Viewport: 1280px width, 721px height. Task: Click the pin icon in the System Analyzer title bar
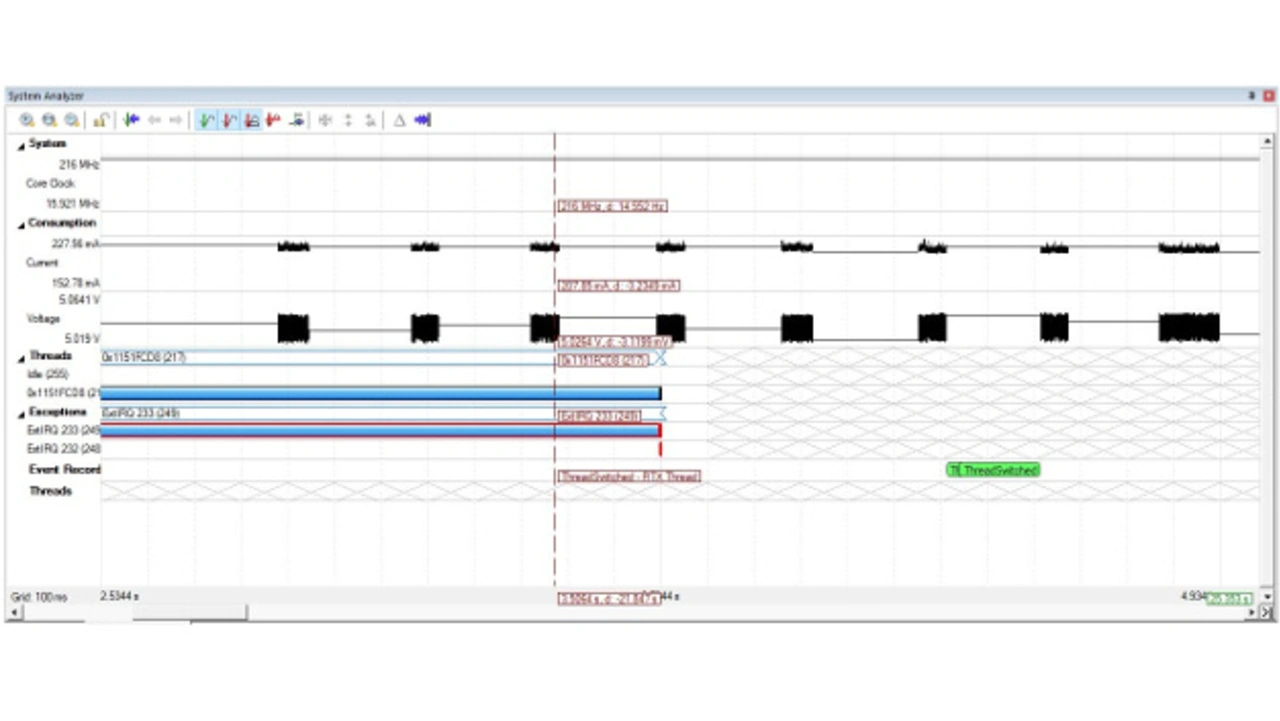[x=1251, y=96]
